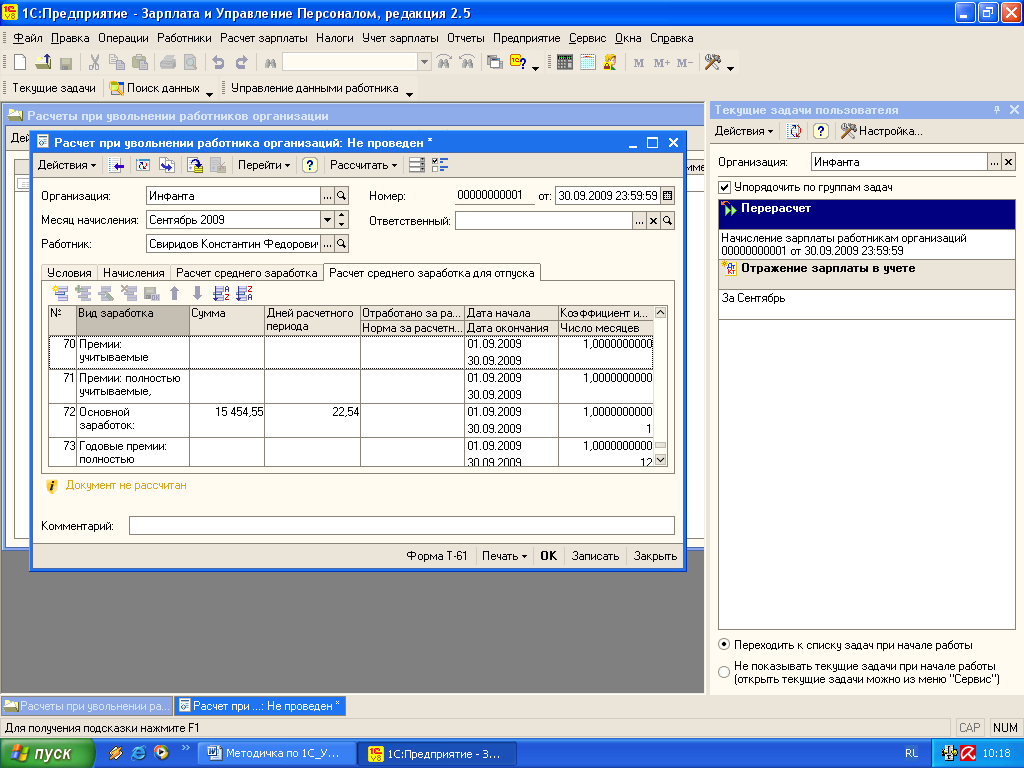1024x768 pixels.
Task: Click the move row down arrow icon
Action: [197, 293]
